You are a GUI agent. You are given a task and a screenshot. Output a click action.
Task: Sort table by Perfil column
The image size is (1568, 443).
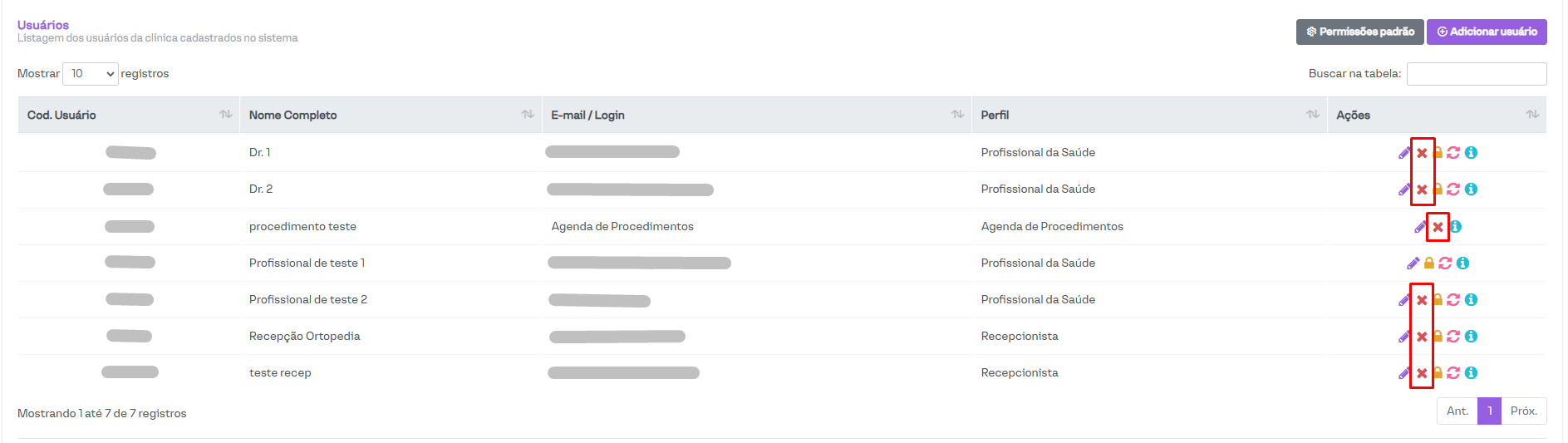[1149, 116]
